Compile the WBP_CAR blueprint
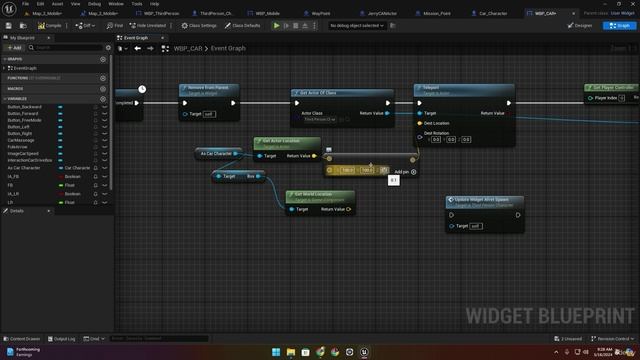This screenshot has width=640, height=360. [x=49, y=26]
